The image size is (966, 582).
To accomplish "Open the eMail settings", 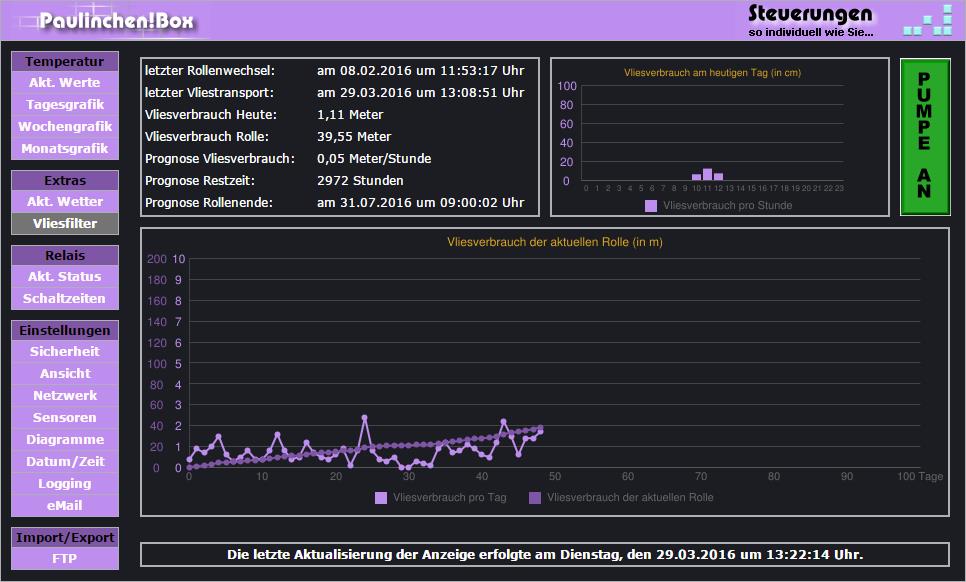I will click(64, 506).
